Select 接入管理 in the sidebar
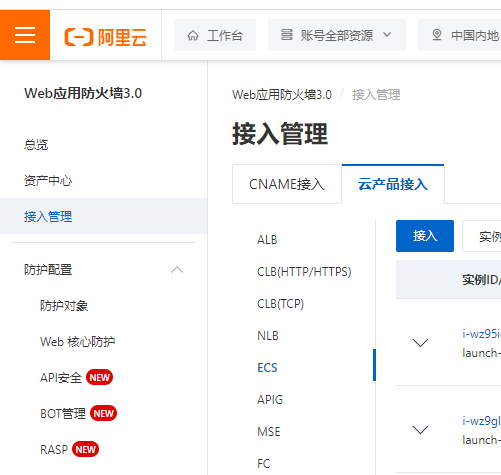The width and height of the screenshot is (501, 475). pyautogui.click(x=103, y=216)
